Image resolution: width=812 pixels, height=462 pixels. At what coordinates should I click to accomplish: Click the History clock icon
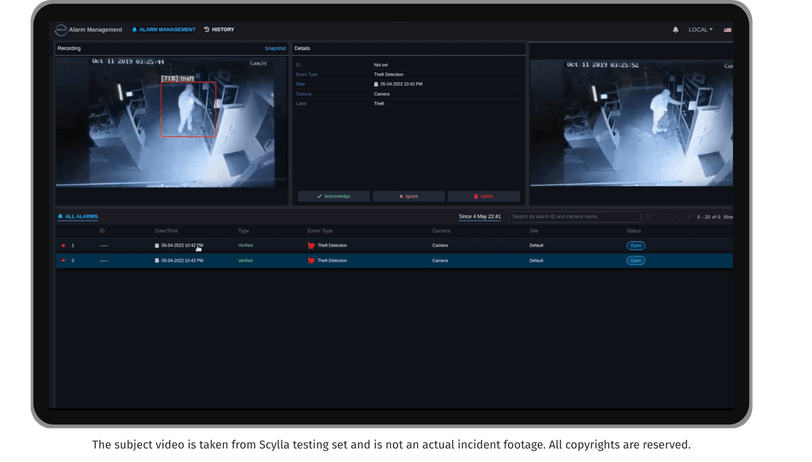207,30
